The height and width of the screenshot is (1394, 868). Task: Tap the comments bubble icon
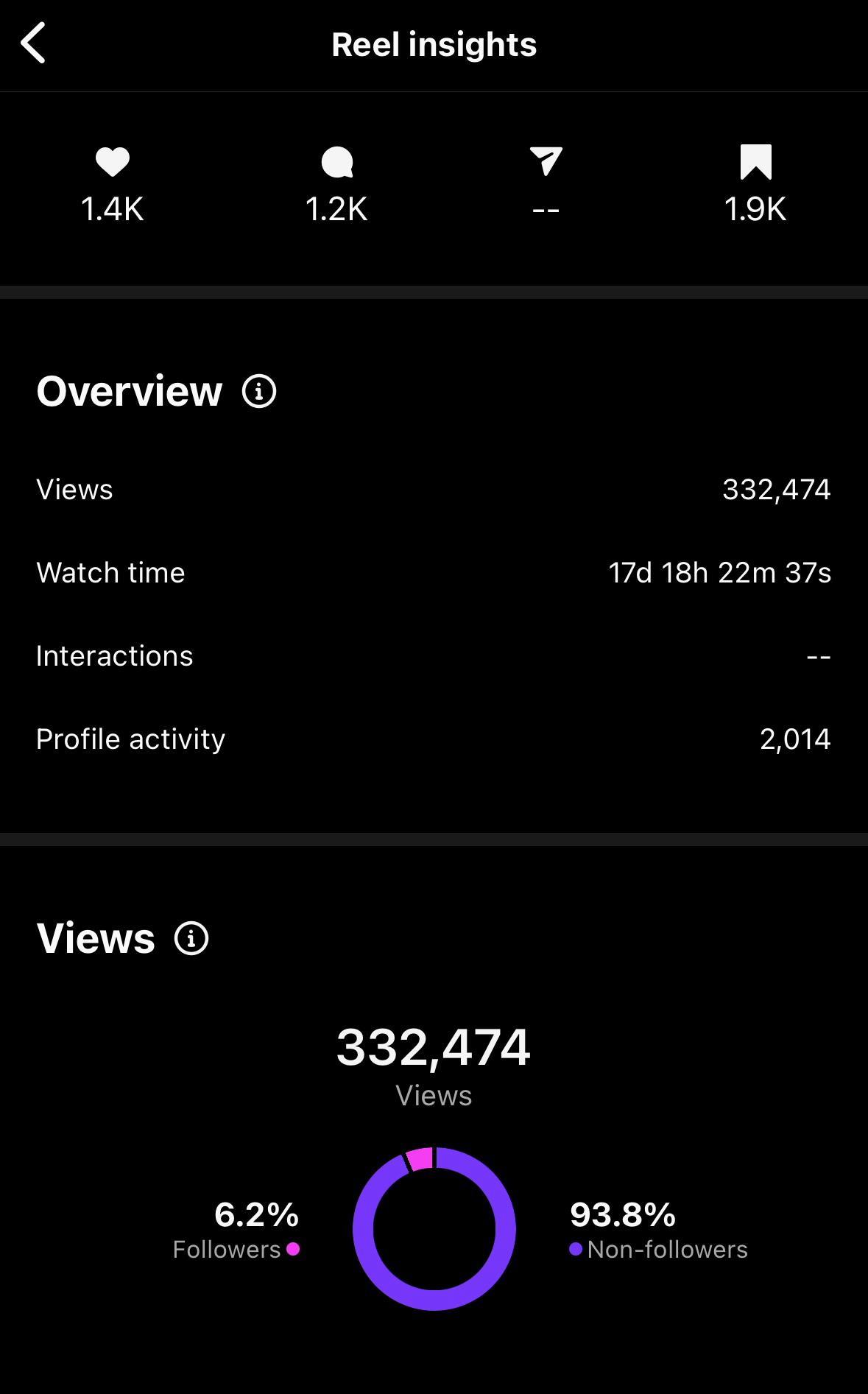point(337,162)
